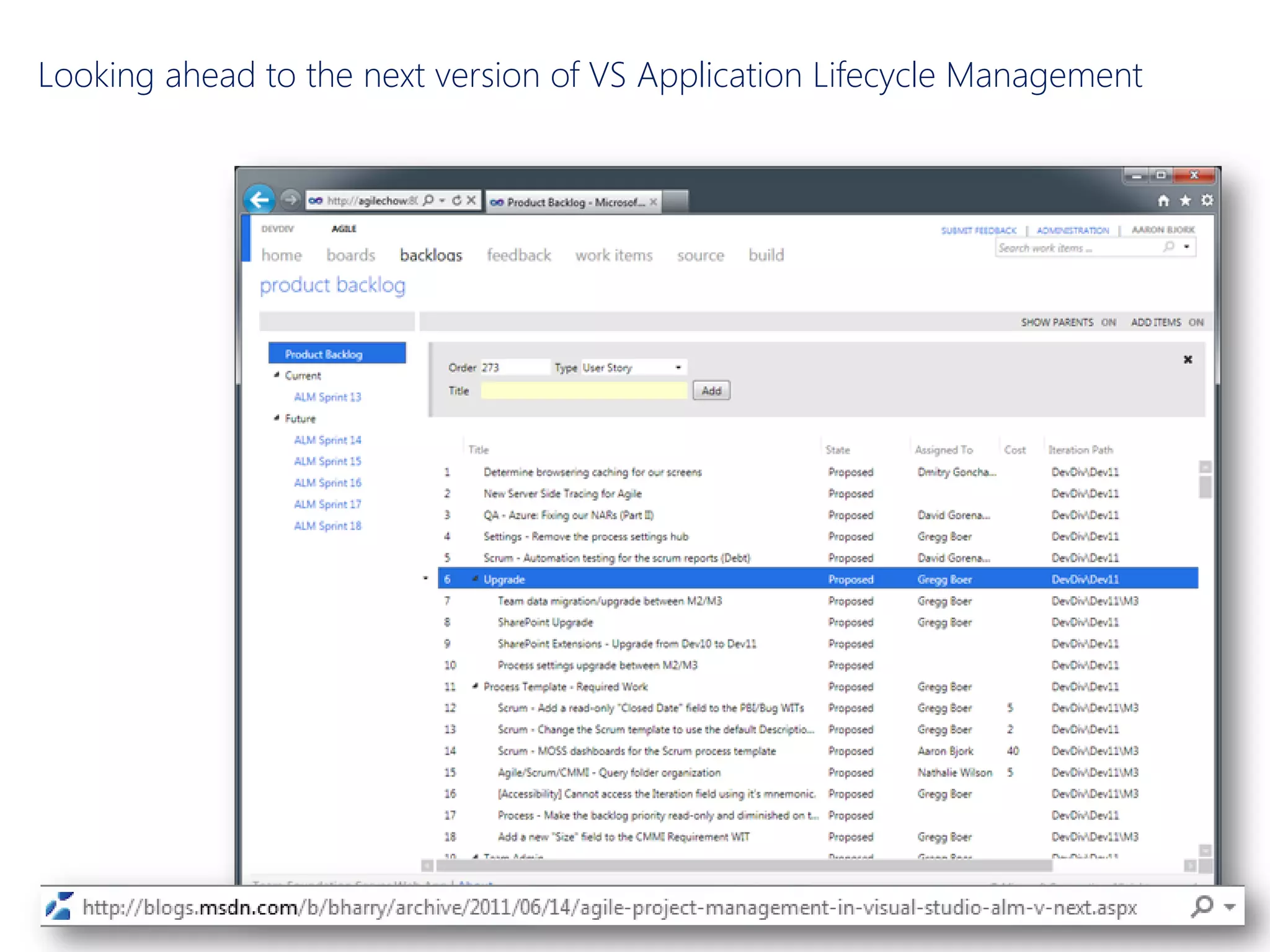Click the browser back arrow button
Viewport: 1270px width, 952px height.
pos(259,200)
